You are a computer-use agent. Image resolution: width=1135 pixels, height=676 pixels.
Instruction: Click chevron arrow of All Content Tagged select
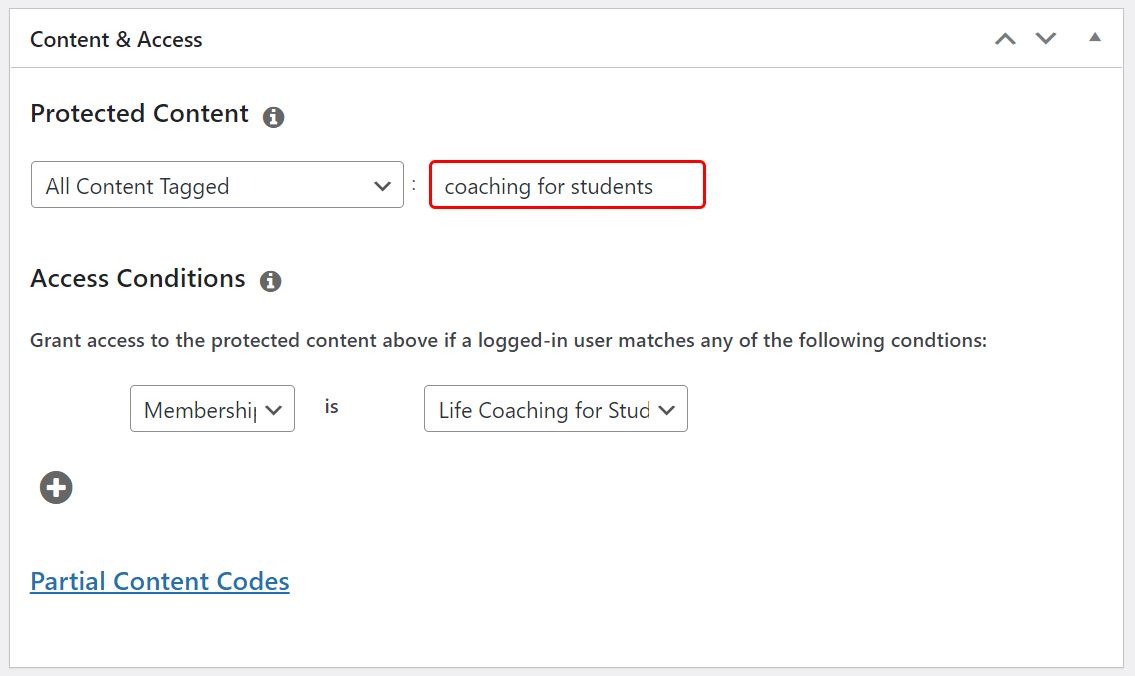(382, 186)
